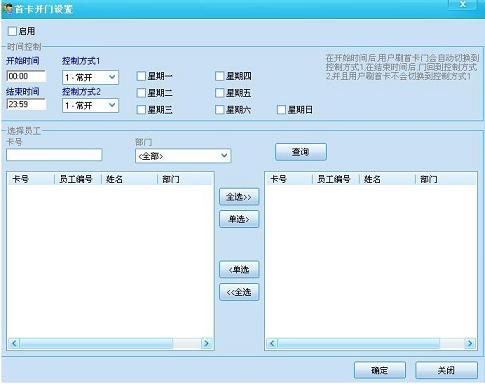
Task: Click the 全选>> button
Action: click(239, 197)
